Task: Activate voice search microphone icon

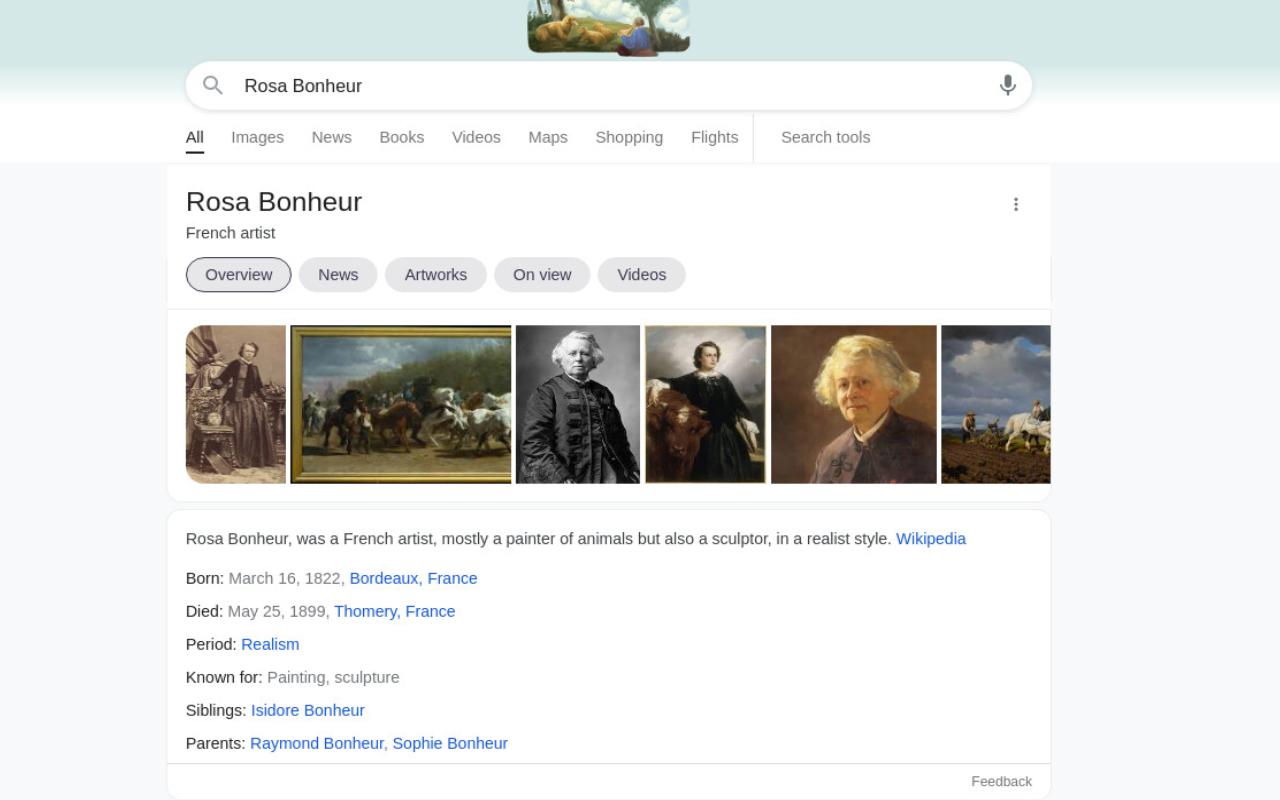Action: (x=1008, y=85)
